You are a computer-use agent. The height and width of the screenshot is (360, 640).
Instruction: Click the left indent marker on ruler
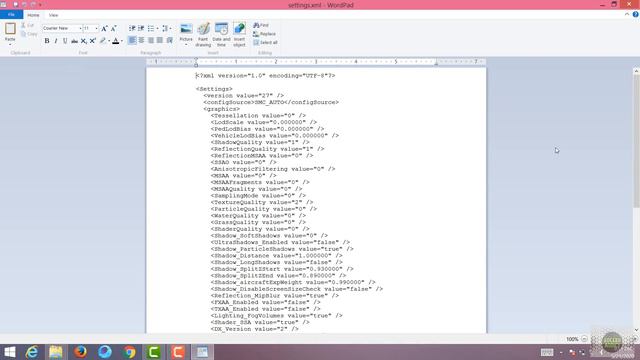tap(196, 64)
